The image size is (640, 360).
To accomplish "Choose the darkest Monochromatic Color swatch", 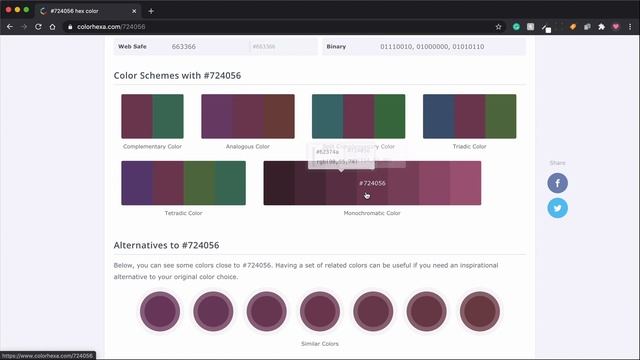I will (x=279, y=183).
